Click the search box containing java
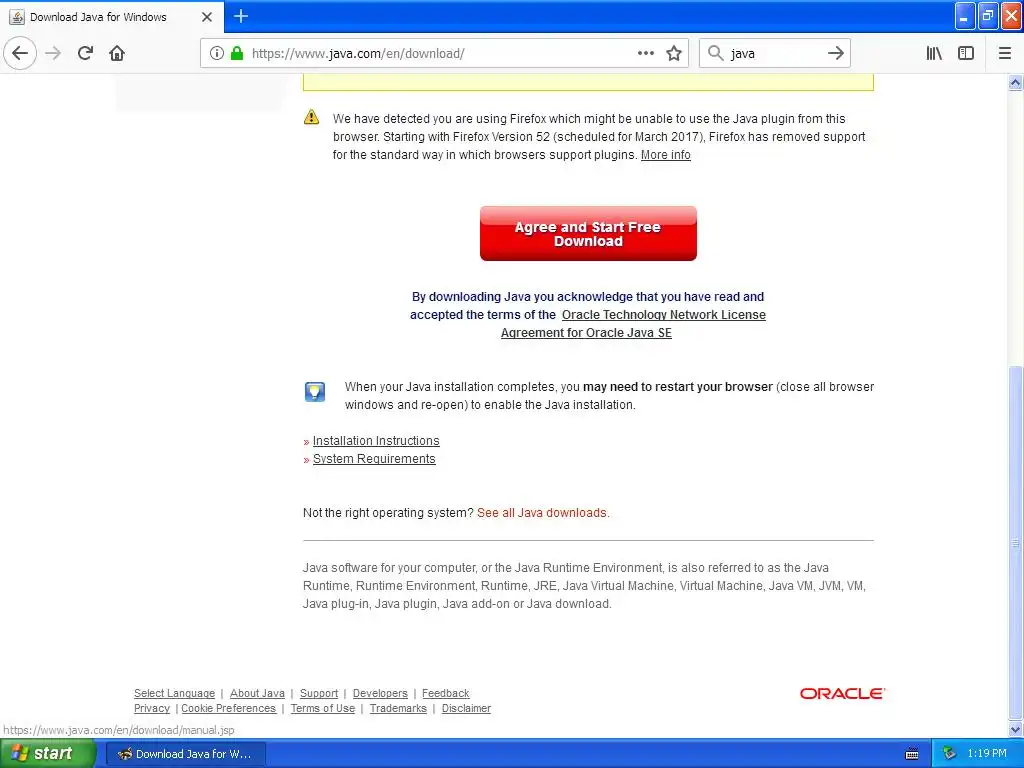This screenshot has width=1024, height=768. (x=775, y=54)
